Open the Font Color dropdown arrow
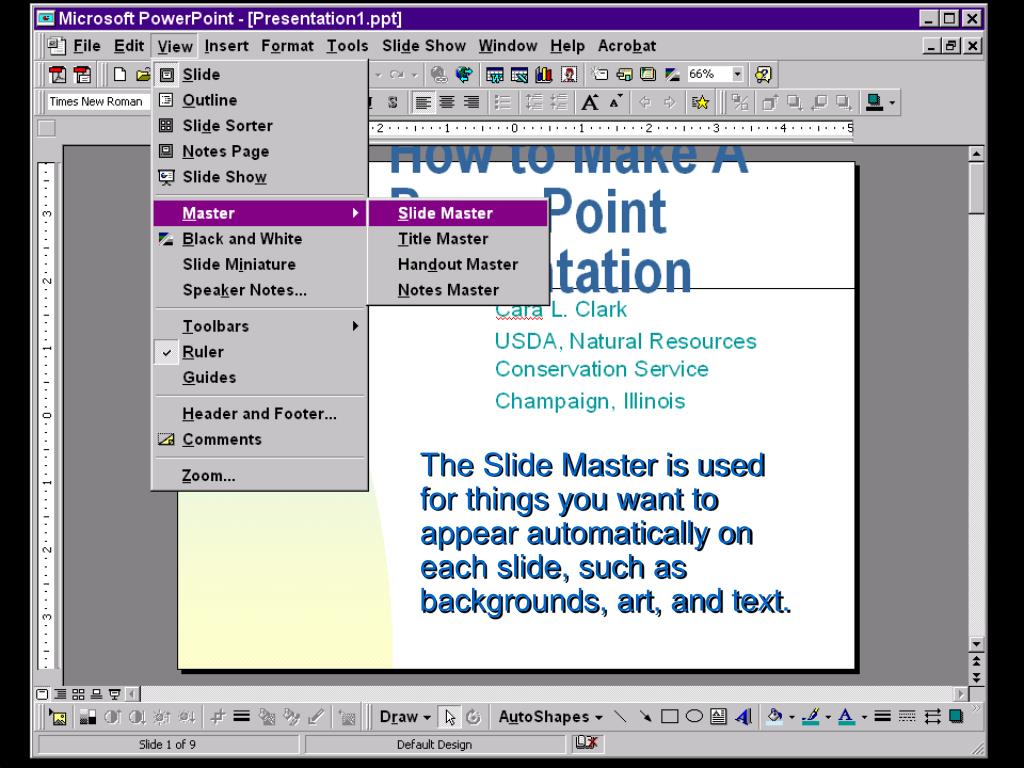This screenshot has height=768, width=1024. [x=864, y=717]
